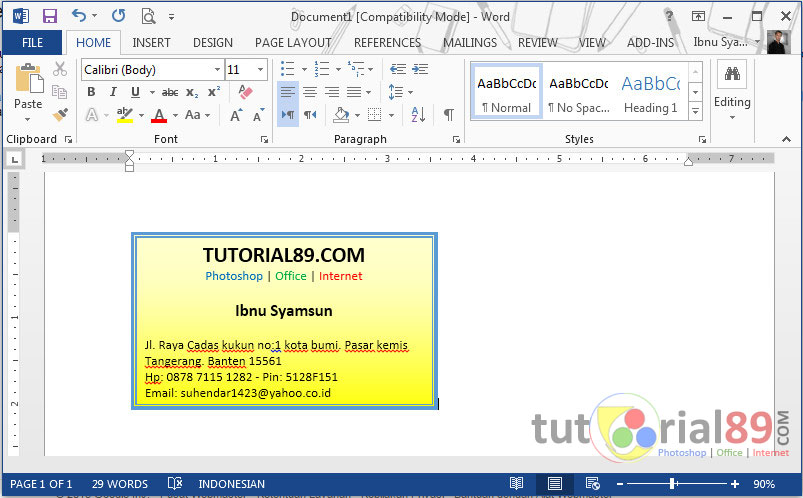Align text left
The height and width of the screenshot is (498, 803).
pos(288,92)
